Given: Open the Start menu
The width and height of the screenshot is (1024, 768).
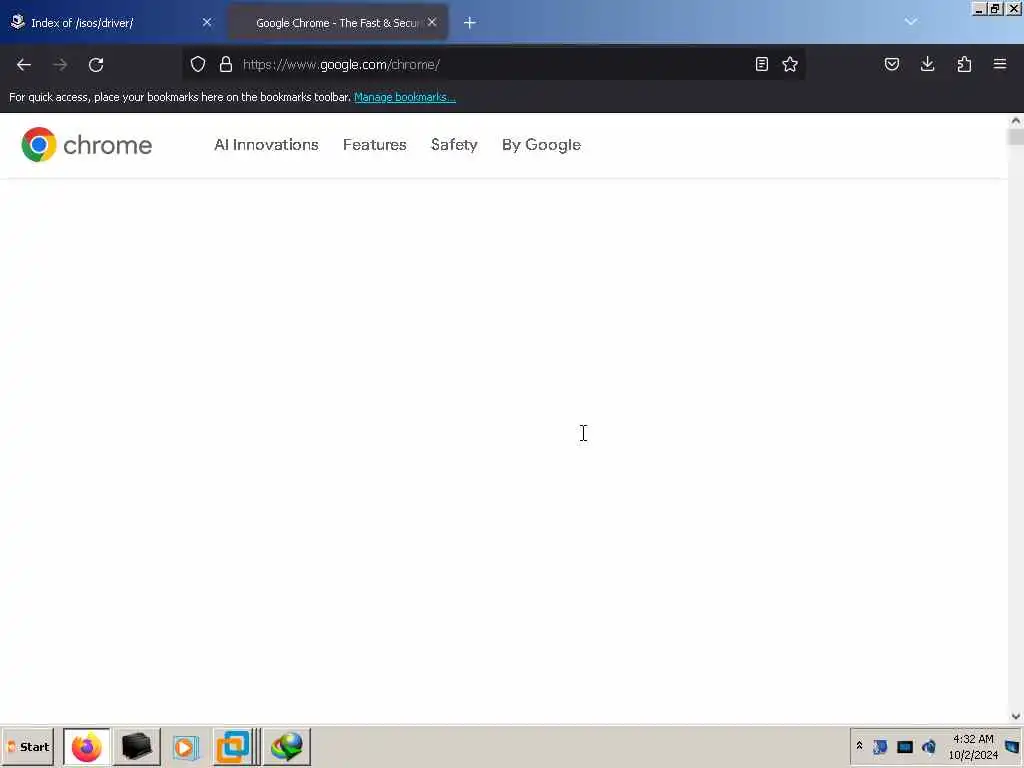Looking at the screenshot, I should click(28, 747).
